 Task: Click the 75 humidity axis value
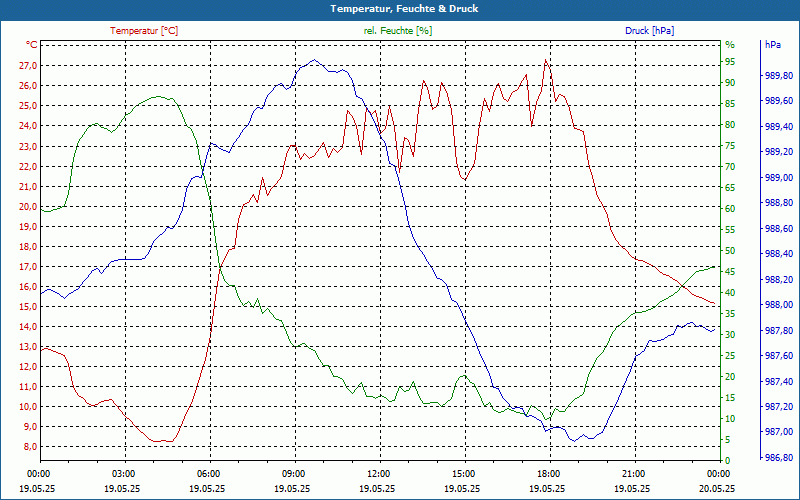(x=730, y=146)
